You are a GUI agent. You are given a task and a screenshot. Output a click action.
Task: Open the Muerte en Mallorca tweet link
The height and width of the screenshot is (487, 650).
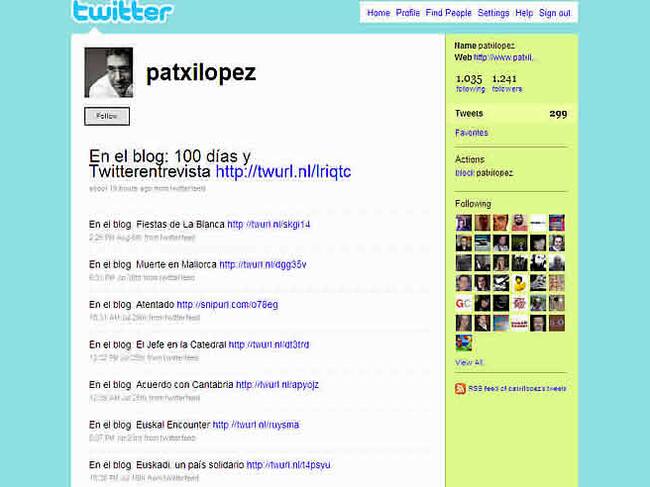tap(262, 264)
